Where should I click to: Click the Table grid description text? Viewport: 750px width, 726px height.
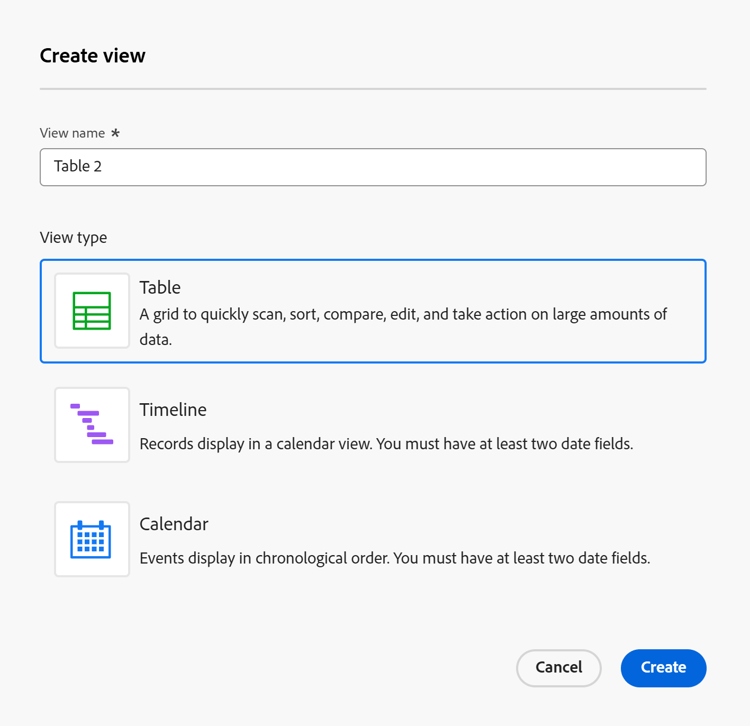coord(403,326)
